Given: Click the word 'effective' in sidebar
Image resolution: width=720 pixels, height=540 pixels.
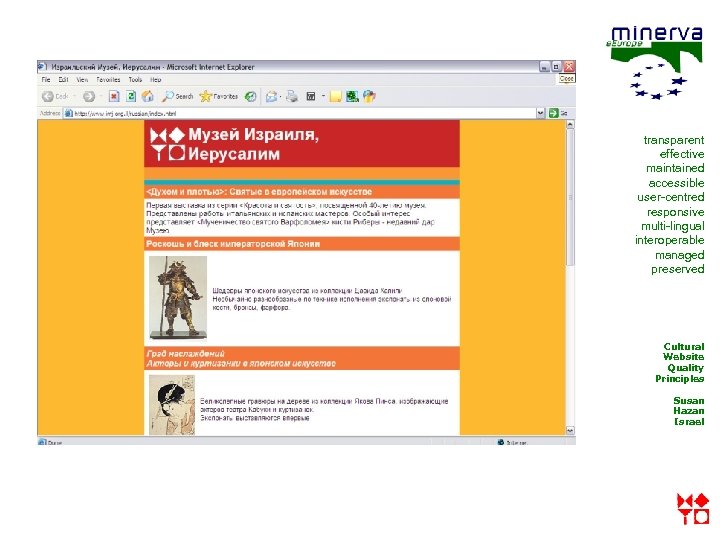Looking at the screenshot, I should point(682,154).
